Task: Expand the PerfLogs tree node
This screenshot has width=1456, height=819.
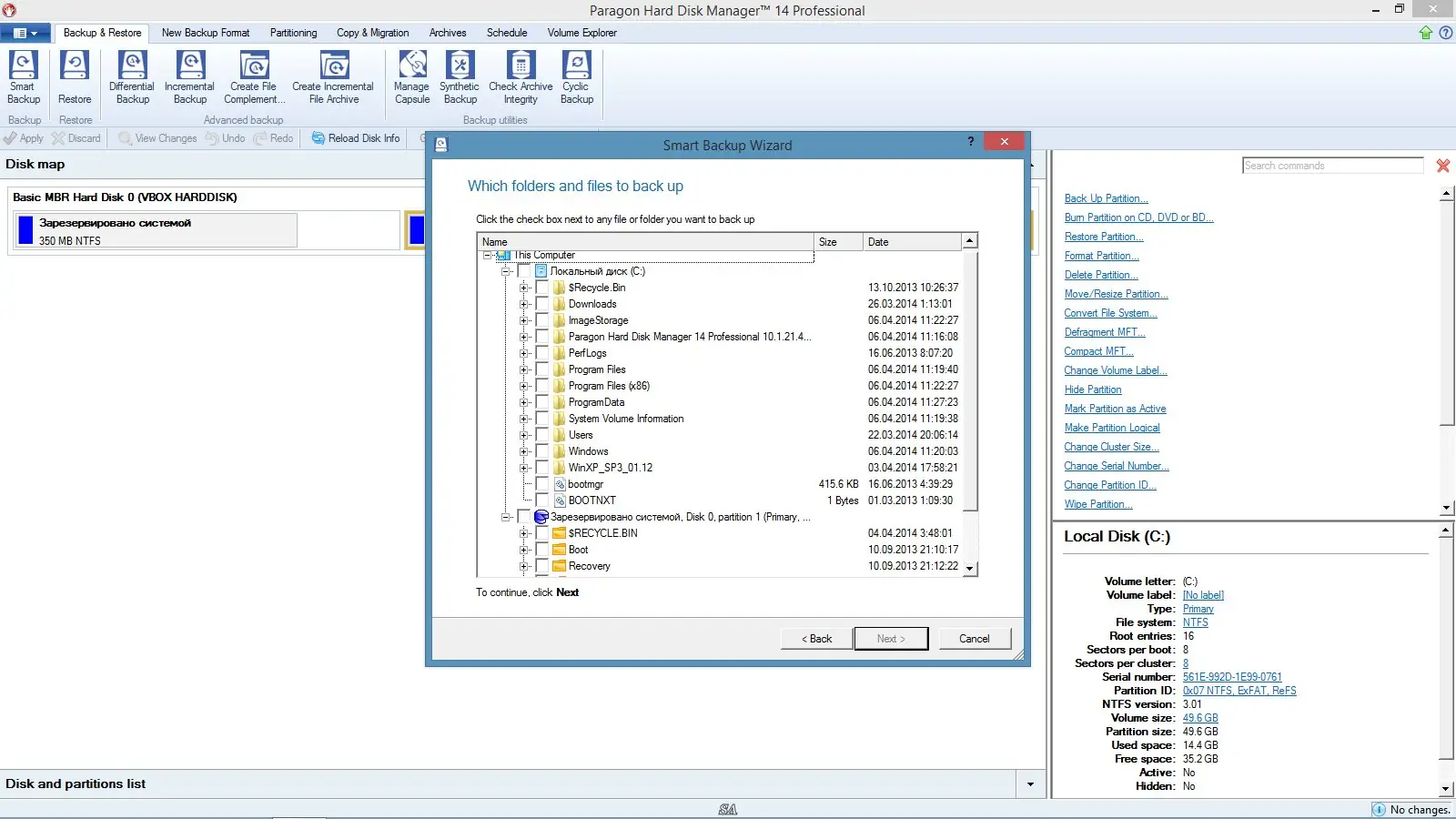Action: [x=523, y=353]
